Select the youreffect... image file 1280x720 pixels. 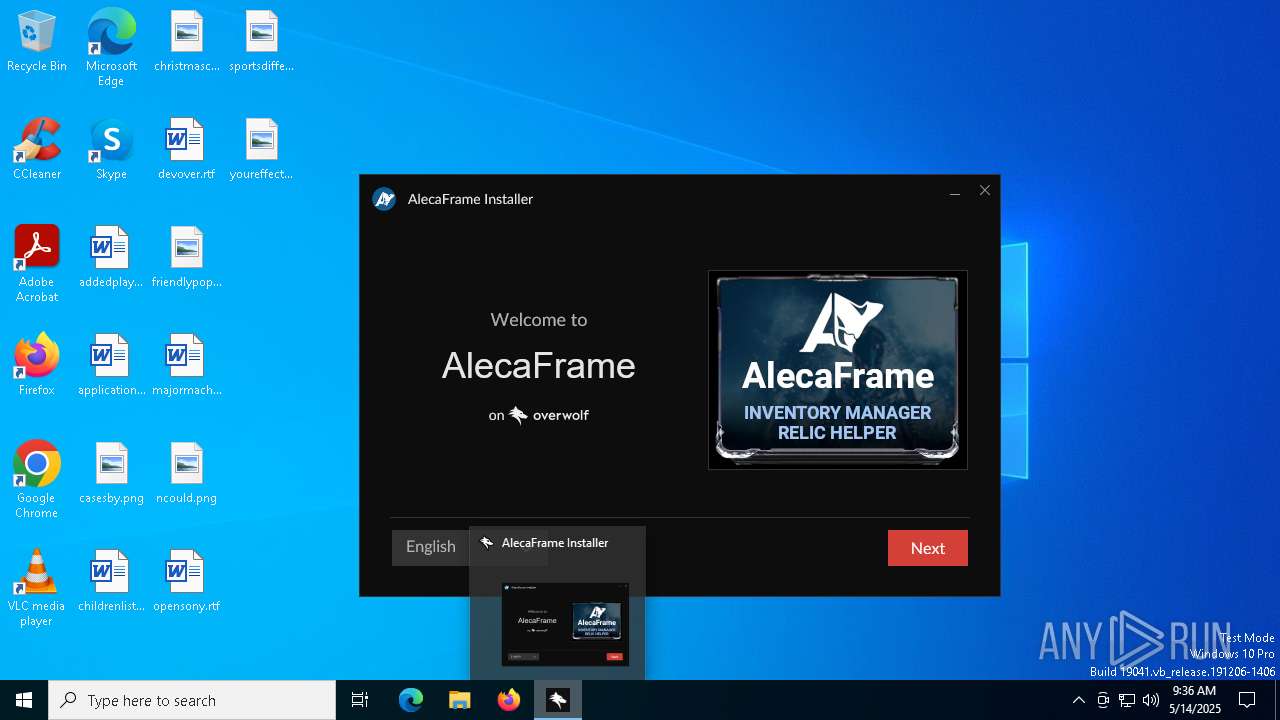click(x=261, y=149)
